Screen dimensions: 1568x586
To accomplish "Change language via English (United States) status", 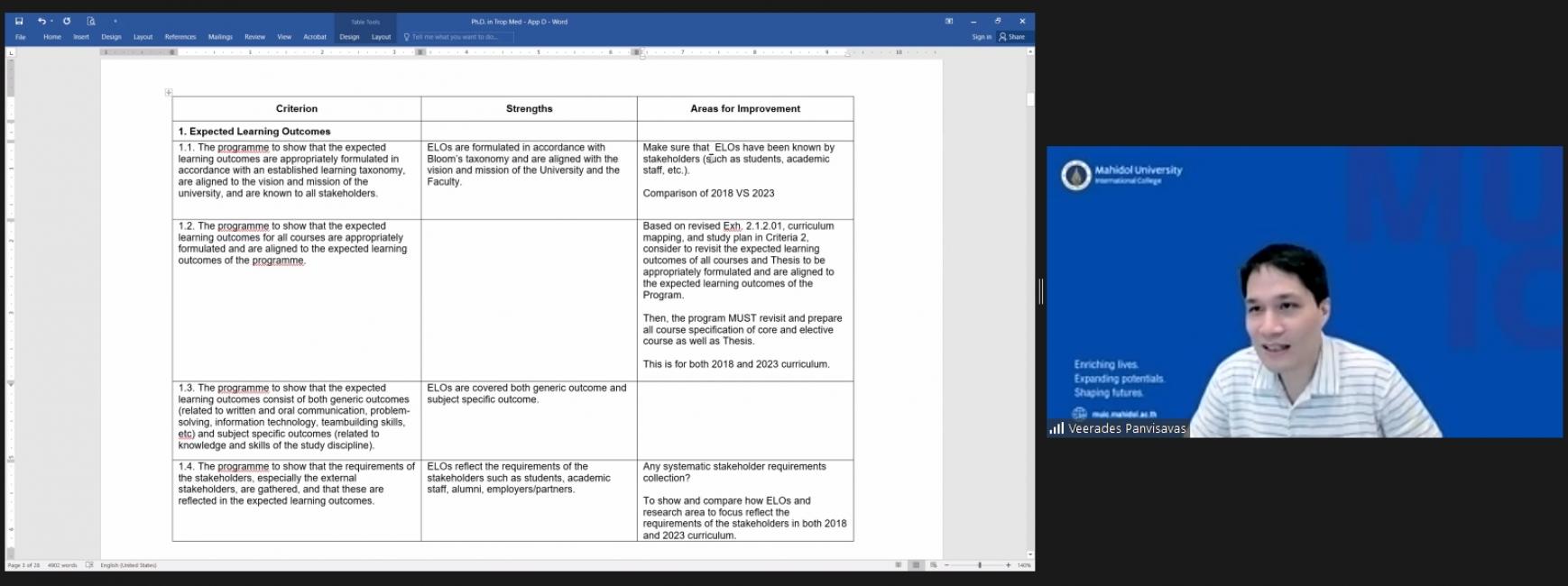I will 128,565.
